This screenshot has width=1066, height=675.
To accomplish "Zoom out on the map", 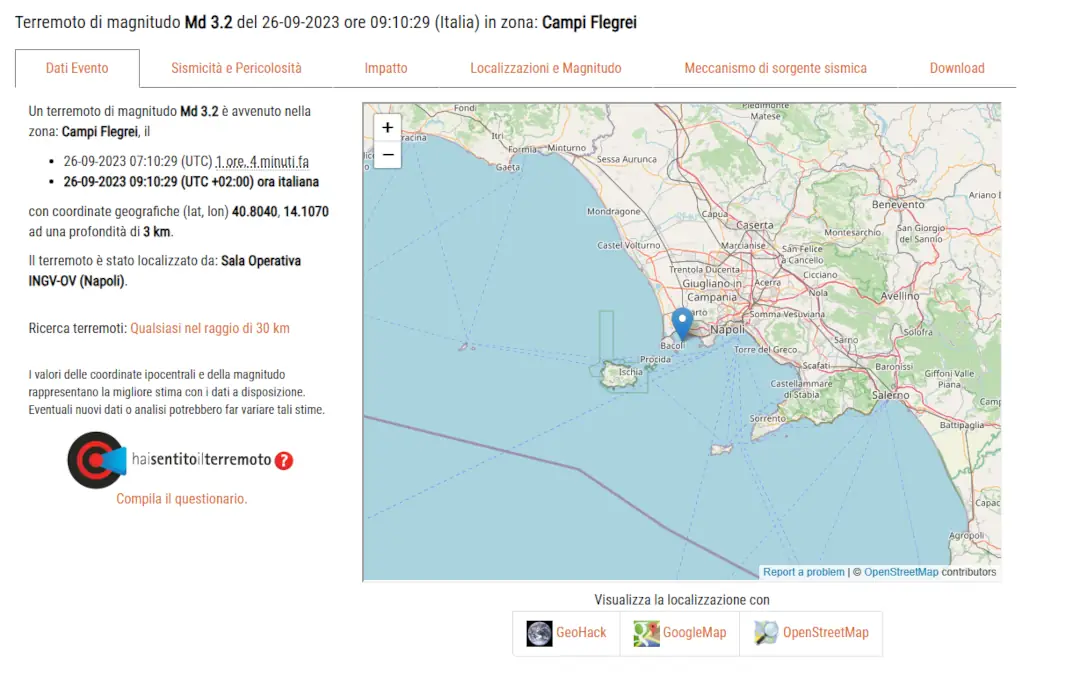I will point(387,155).
